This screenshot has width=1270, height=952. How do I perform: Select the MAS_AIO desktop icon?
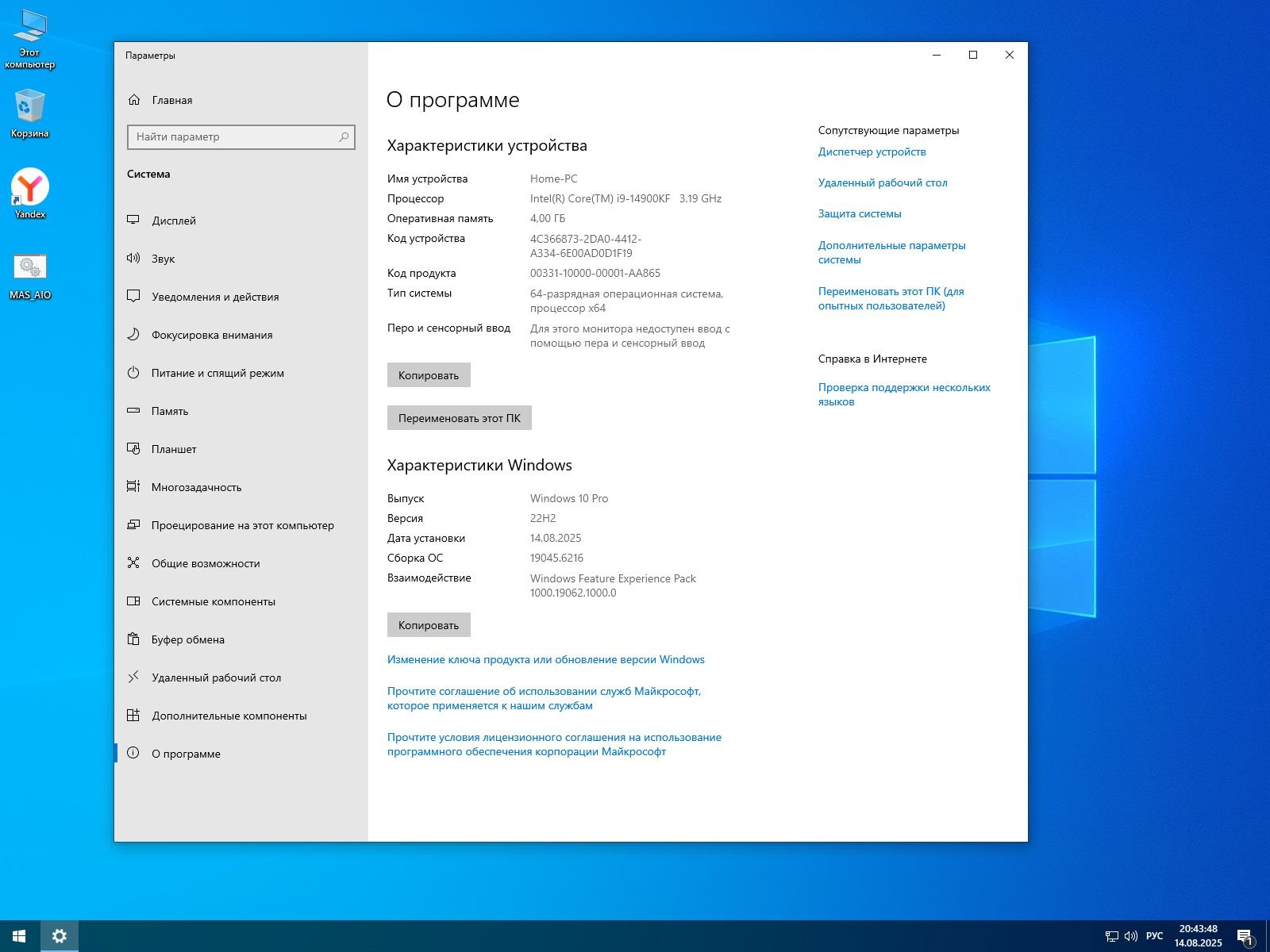click(30, 276)
